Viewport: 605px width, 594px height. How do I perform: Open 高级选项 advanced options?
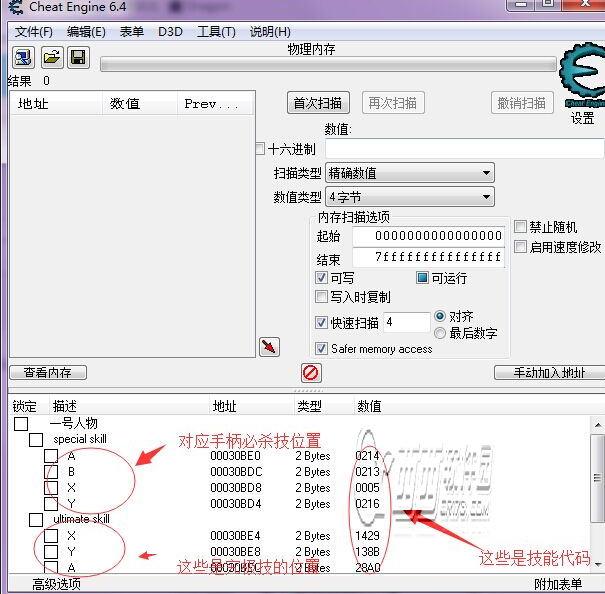[x=56, y=584]
